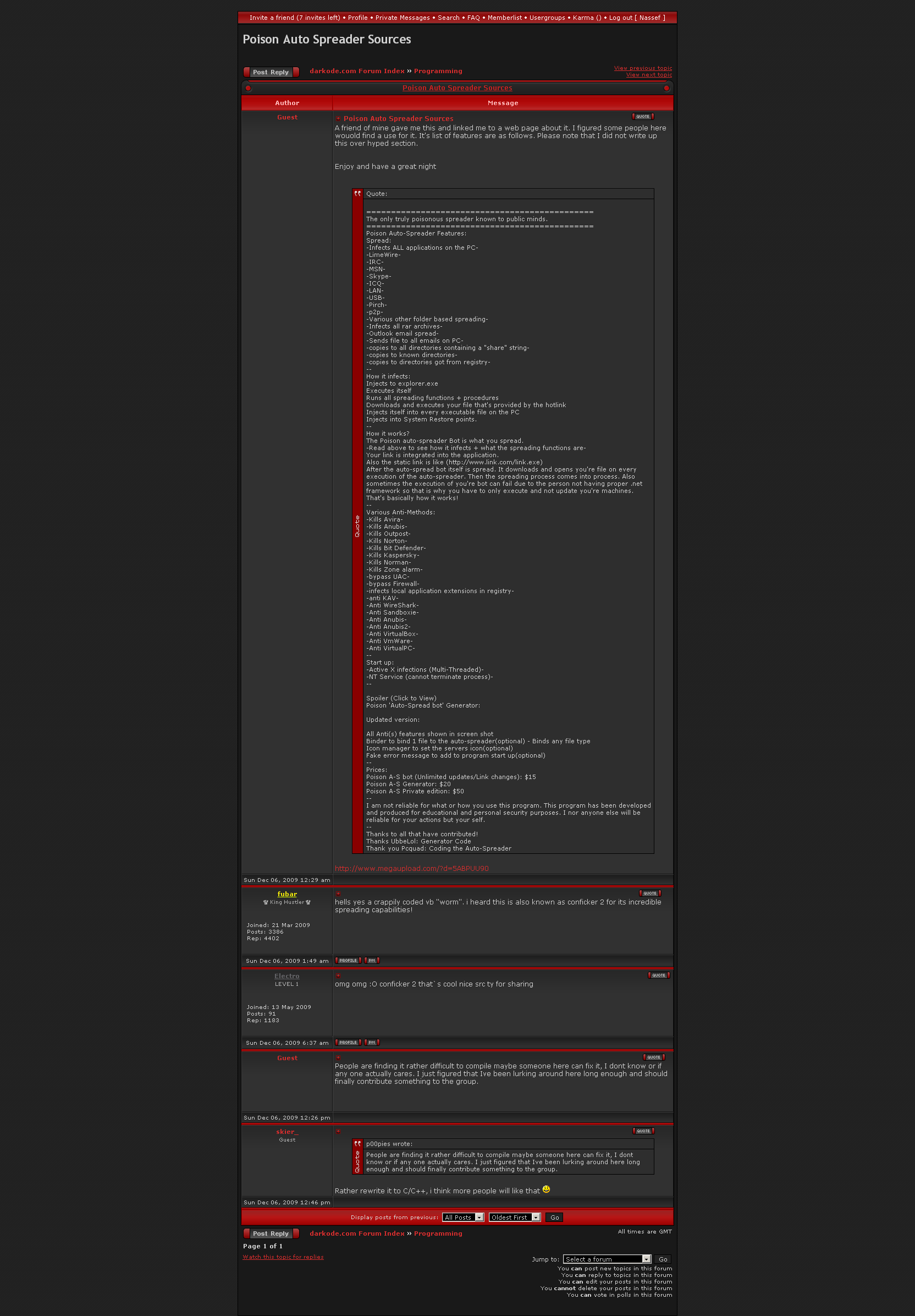
Task: Open fubar's username link
Action: tap(287, 894)
